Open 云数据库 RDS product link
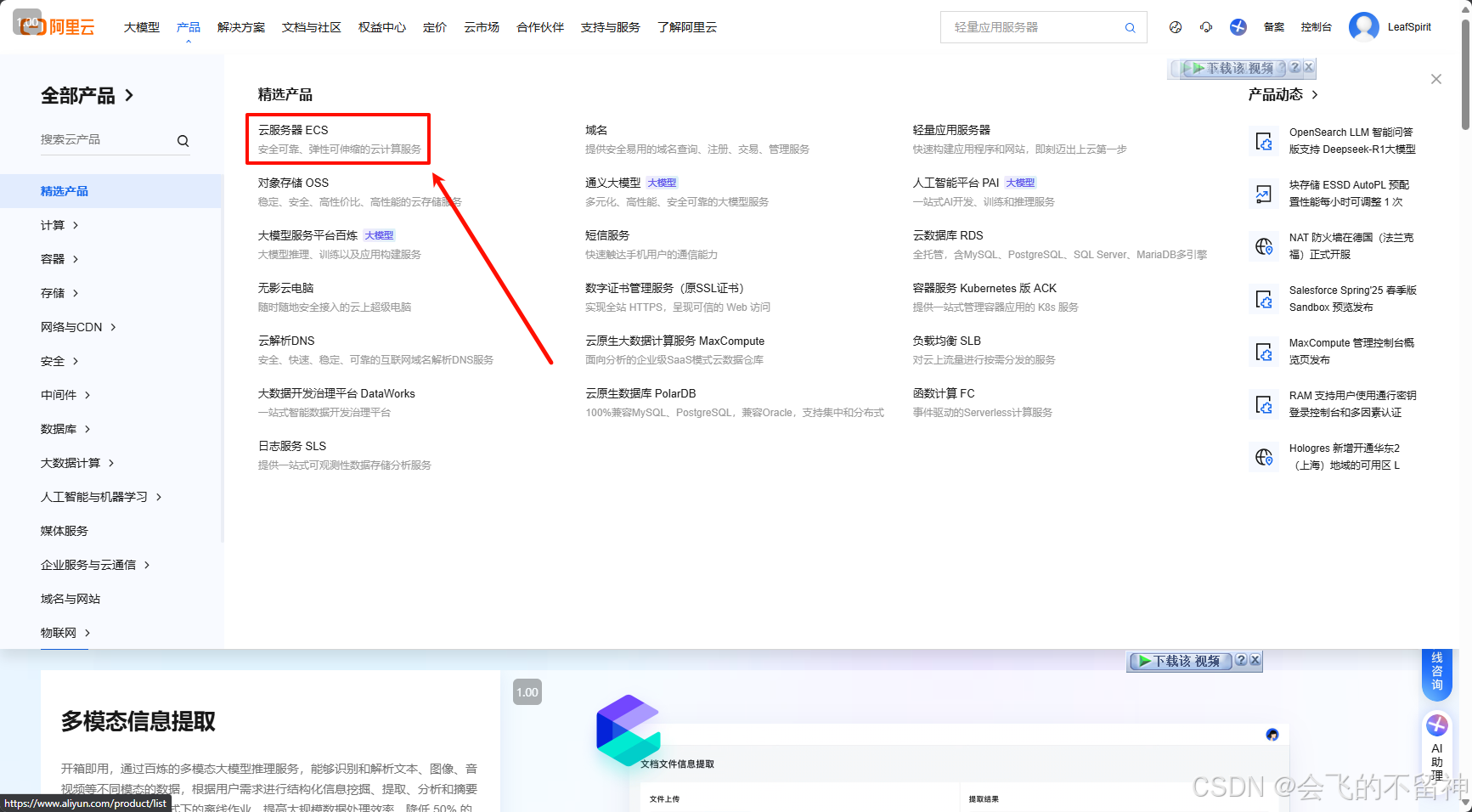 [948, 235]
